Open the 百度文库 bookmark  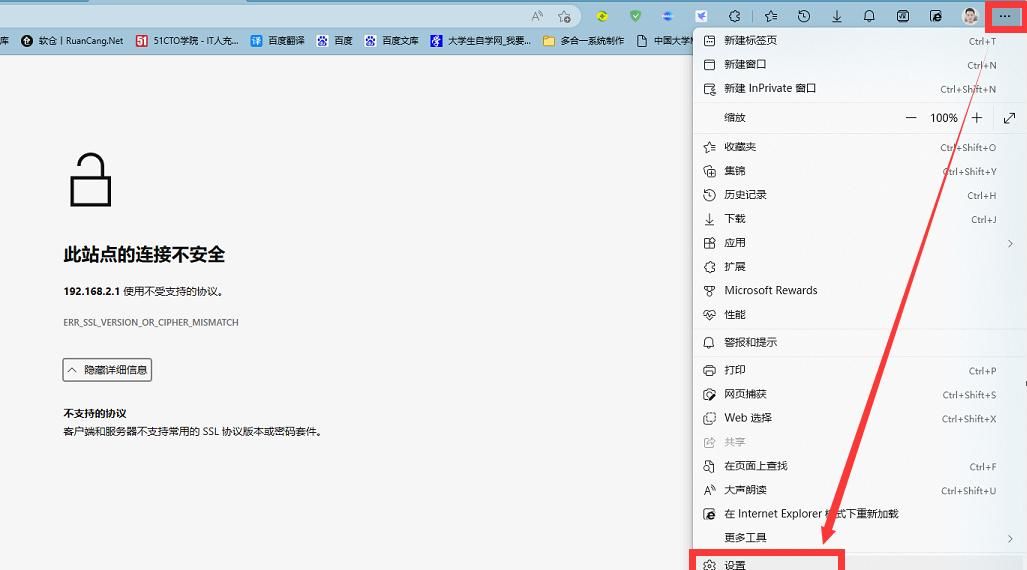pyautogui.click(x=392, y=41)
